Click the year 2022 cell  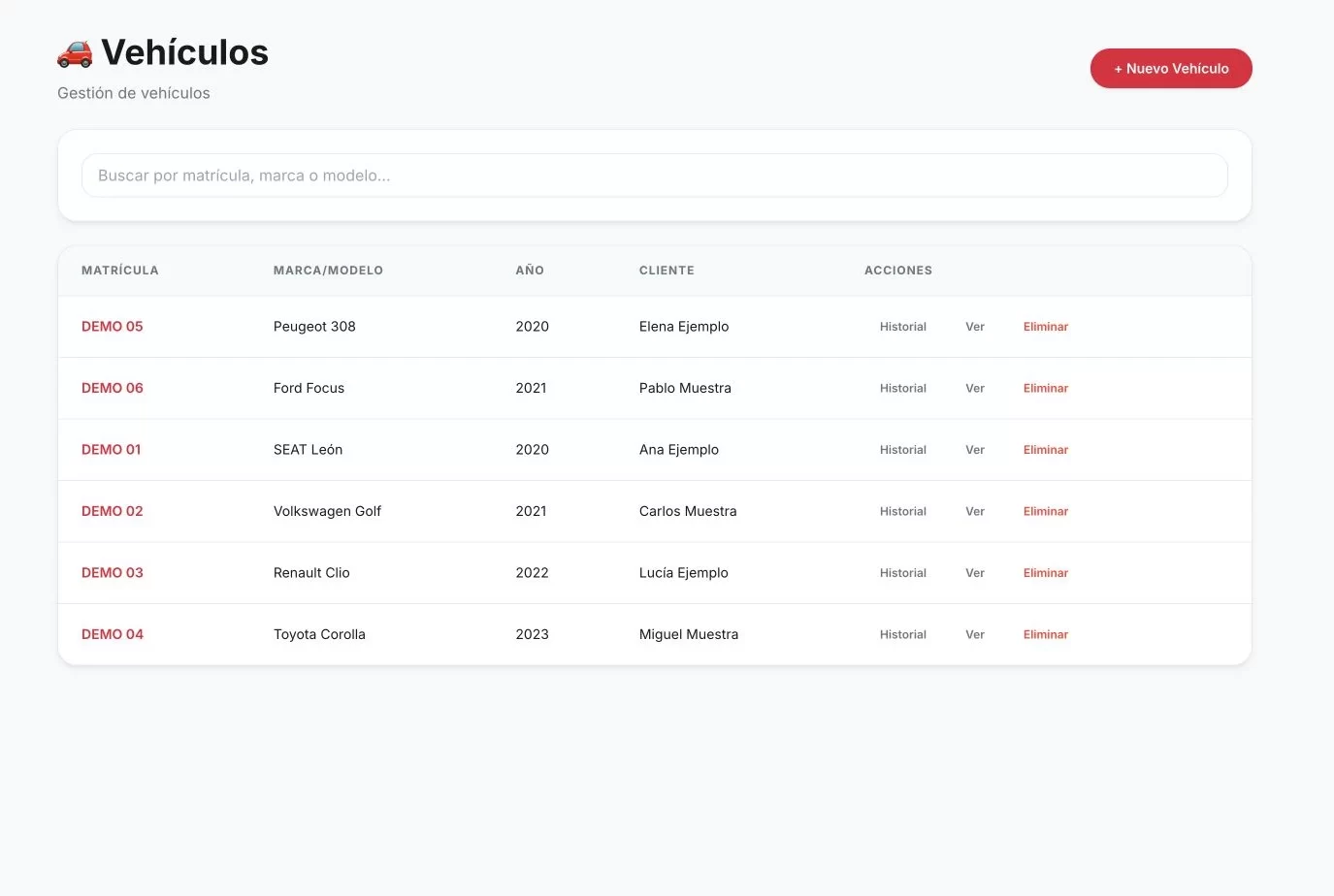tap(533, 573)
